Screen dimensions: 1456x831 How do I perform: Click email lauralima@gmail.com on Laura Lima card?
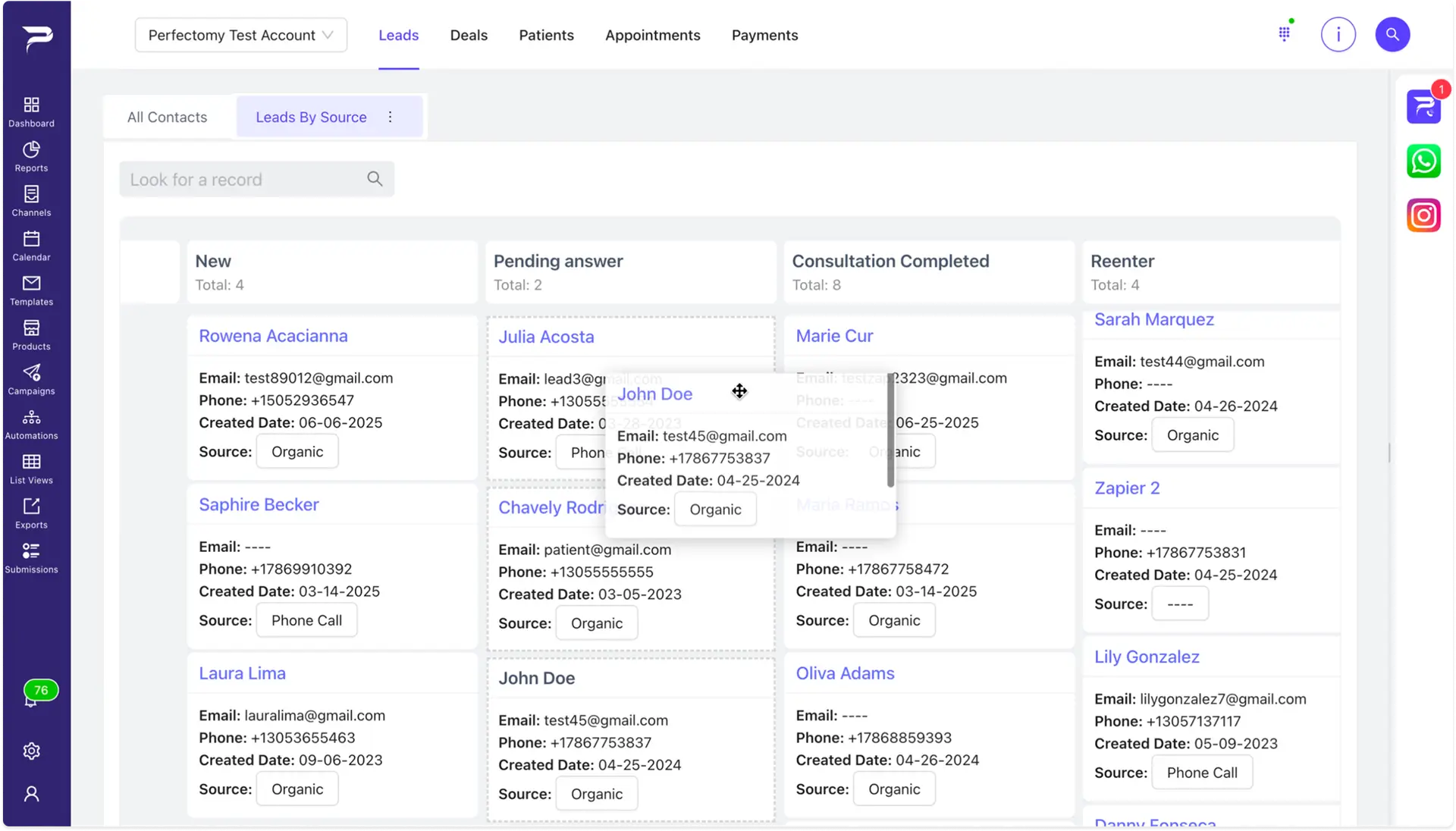coord(315,715)
